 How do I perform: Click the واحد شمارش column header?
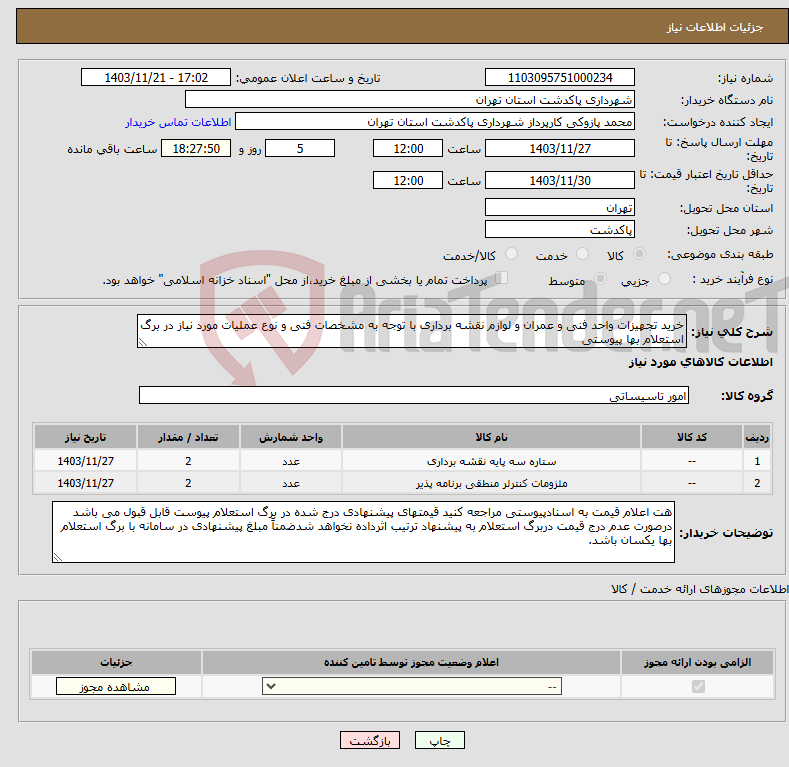[291, 437]
